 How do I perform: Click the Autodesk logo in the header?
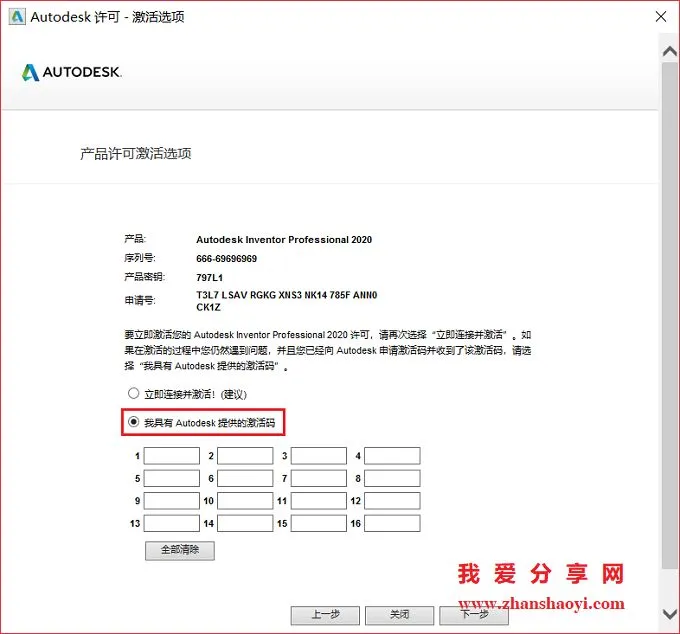[x=72, y=72]
